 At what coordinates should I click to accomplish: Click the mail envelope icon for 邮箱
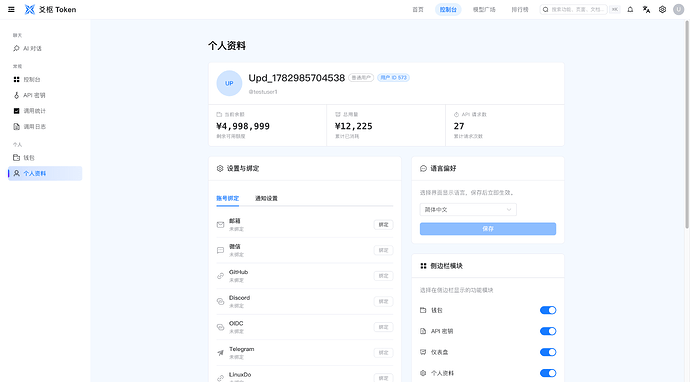220,225
